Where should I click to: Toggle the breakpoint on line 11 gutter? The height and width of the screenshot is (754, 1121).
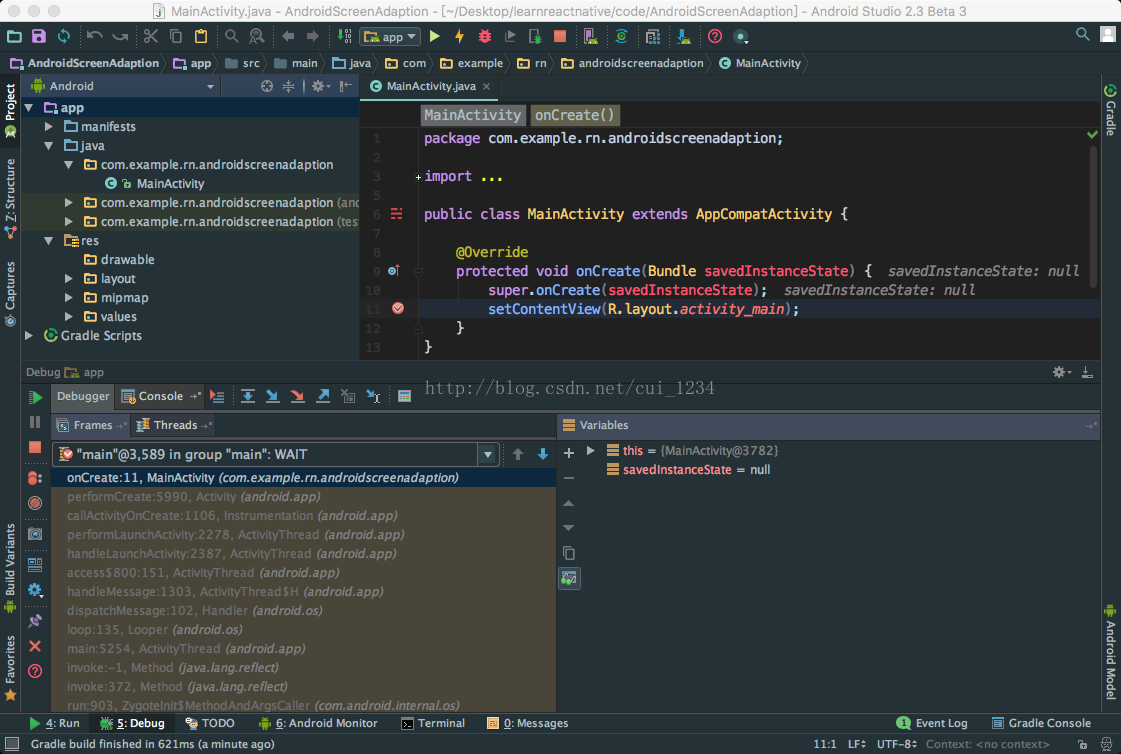[398, 308]
